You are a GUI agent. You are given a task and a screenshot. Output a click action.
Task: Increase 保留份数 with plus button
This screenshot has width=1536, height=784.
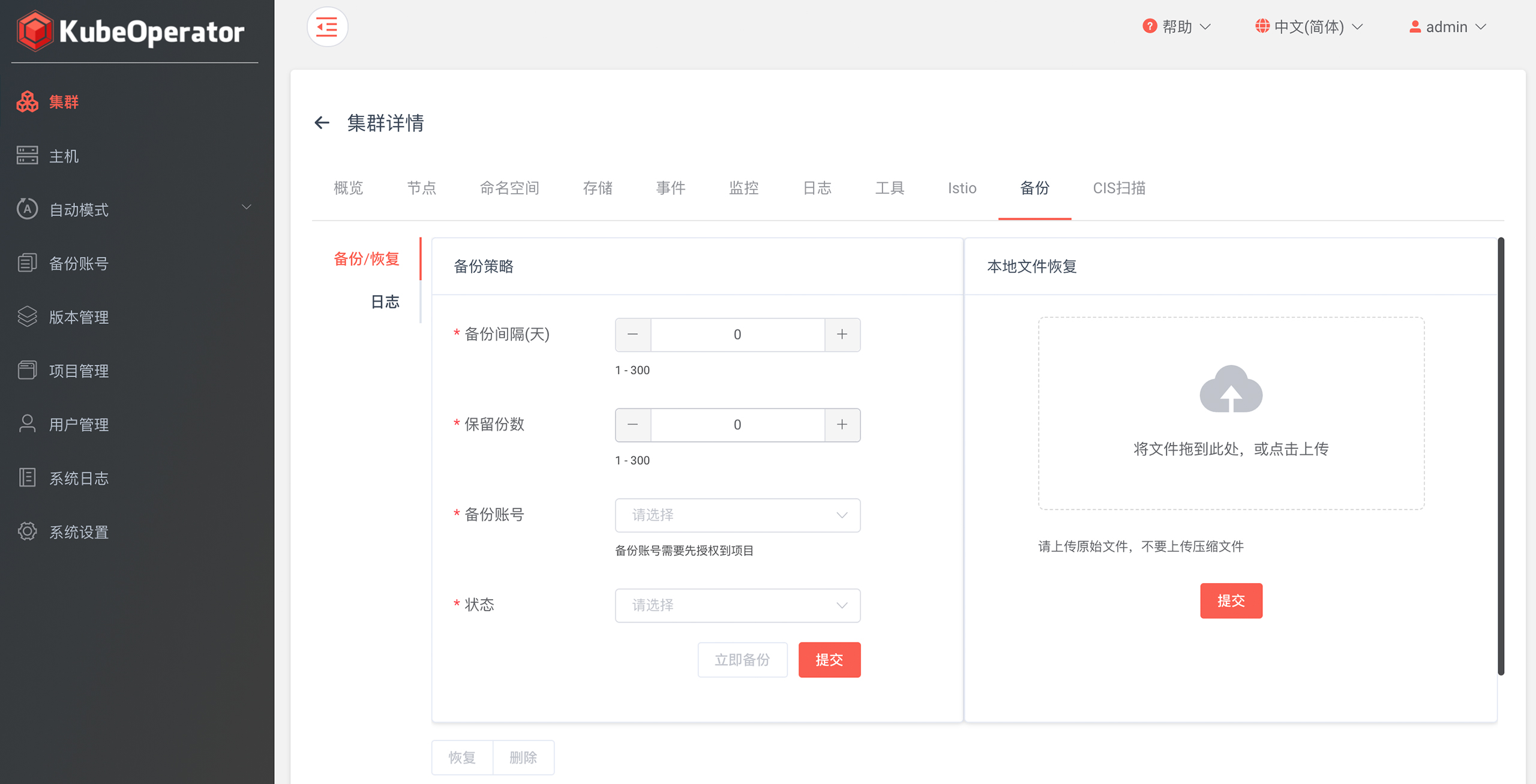pos(842,425)
